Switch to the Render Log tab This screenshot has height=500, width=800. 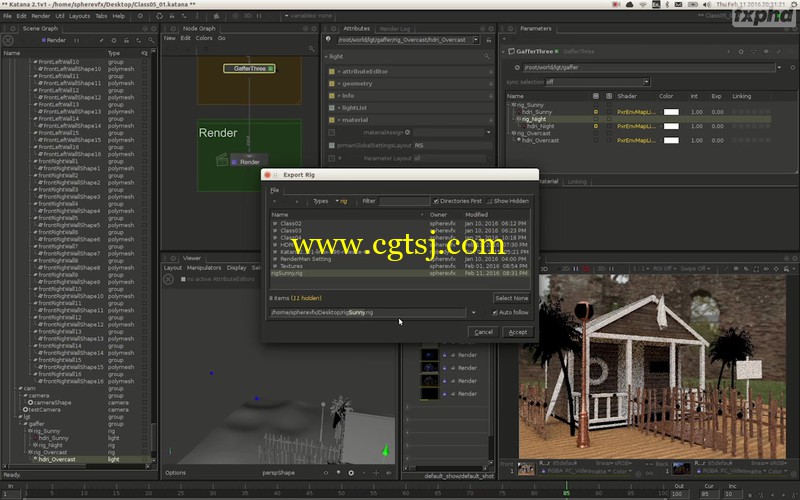[x=395, y=29]
